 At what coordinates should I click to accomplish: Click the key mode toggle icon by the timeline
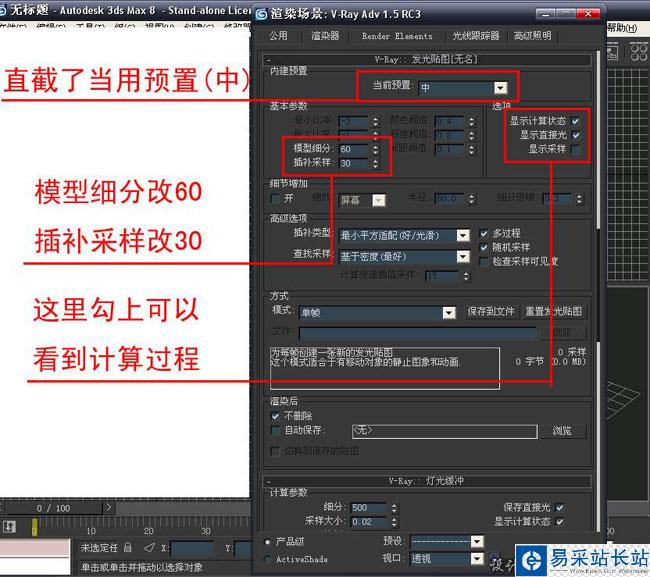point(10,527)
